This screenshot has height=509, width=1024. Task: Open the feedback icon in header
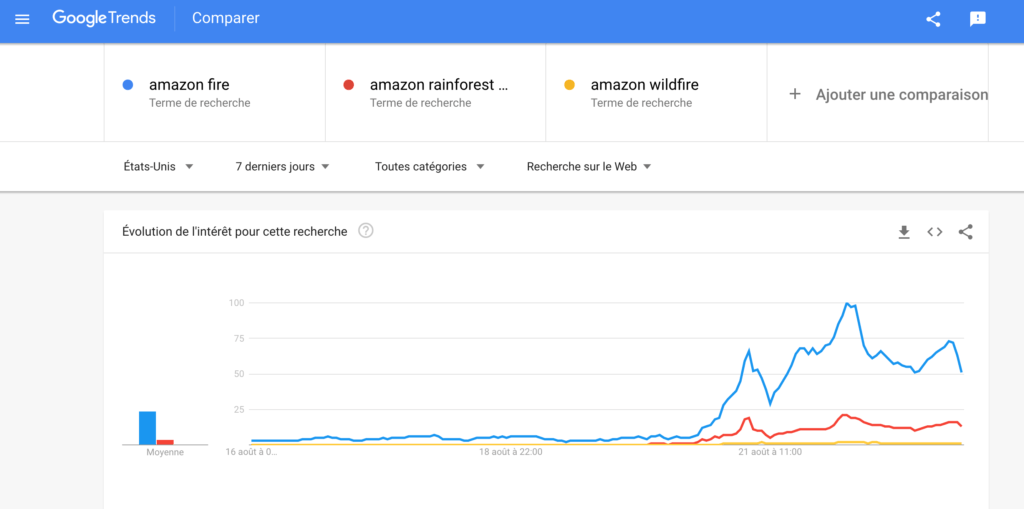click(978, 19)
